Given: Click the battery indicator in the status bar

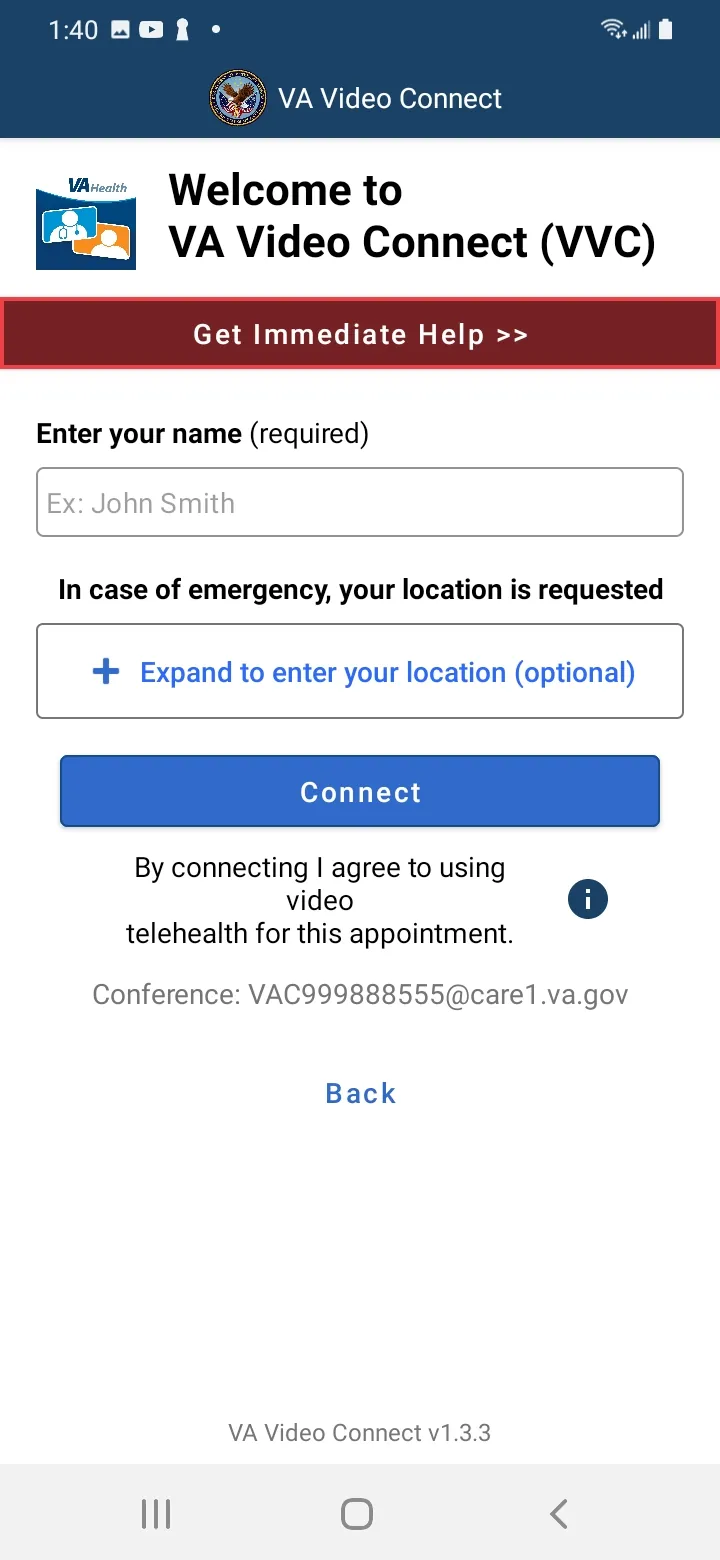Looking at the screenshot, I should 666,29.
